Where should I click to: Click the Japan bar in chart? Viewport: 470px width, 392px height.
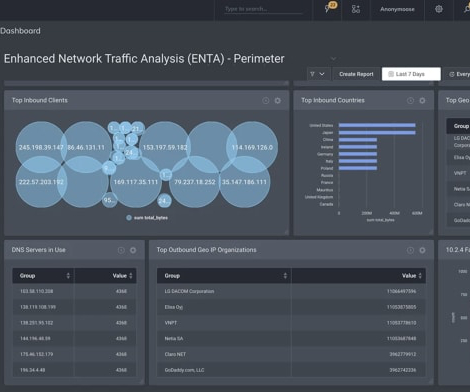(x=377, y=133)
